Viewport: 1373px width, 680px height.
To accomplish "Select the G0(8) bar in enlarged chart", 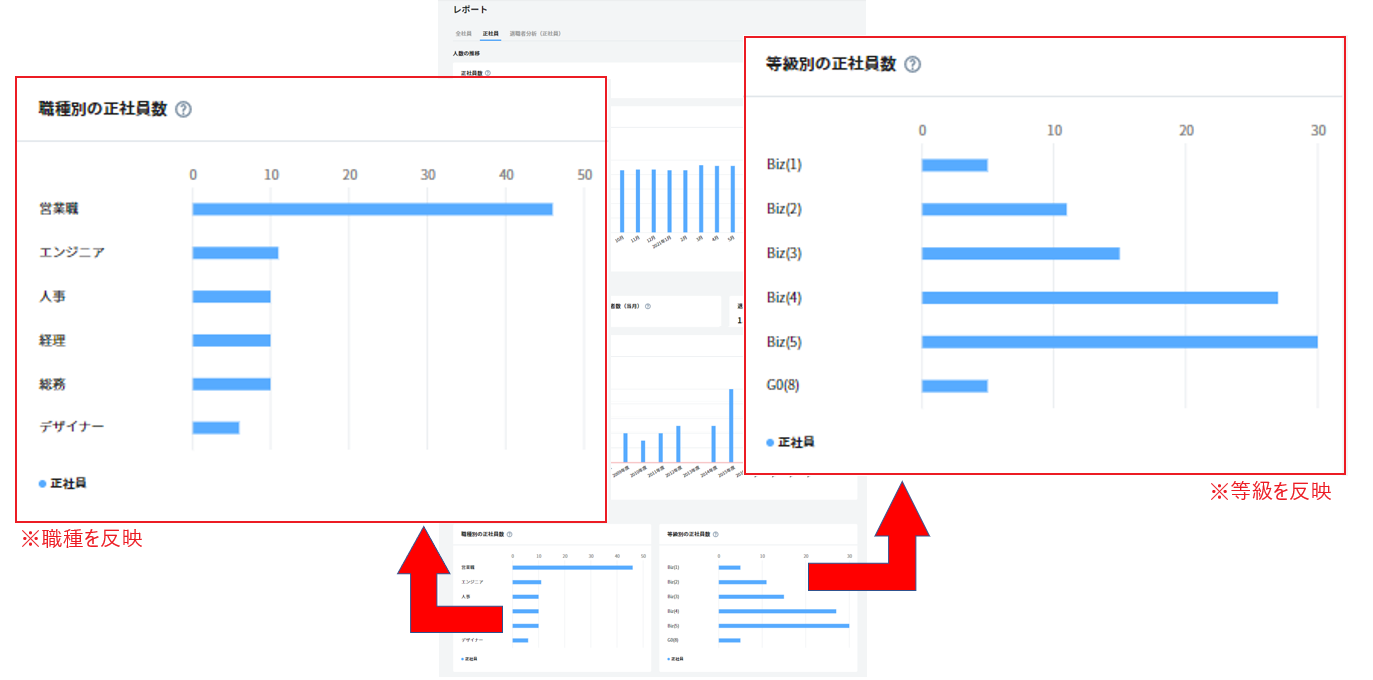I will click(954, 386).
